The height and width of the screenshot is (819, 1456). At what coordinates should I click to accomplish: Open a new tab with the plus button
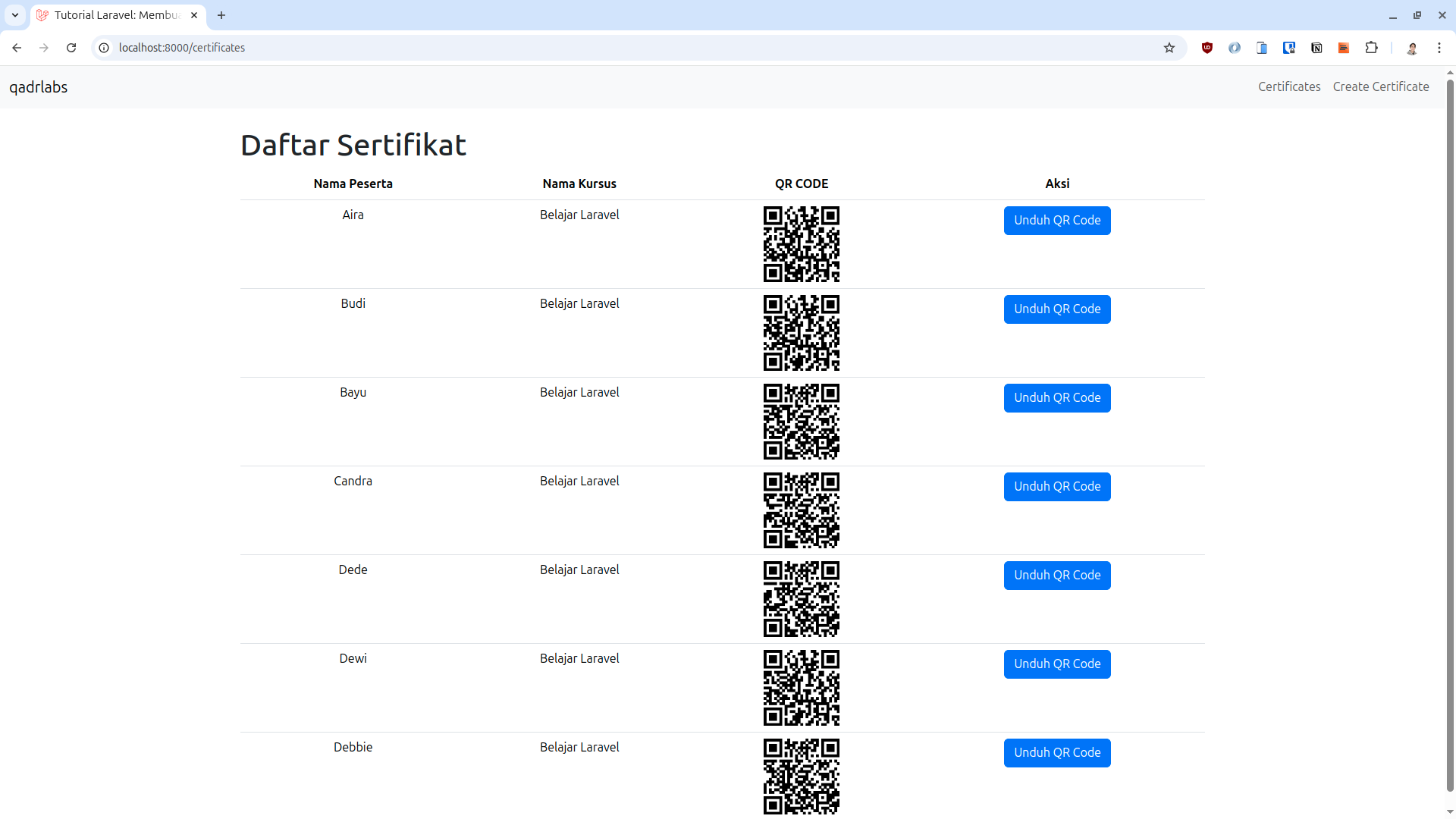pyautogui.click(x=221, y=15)
